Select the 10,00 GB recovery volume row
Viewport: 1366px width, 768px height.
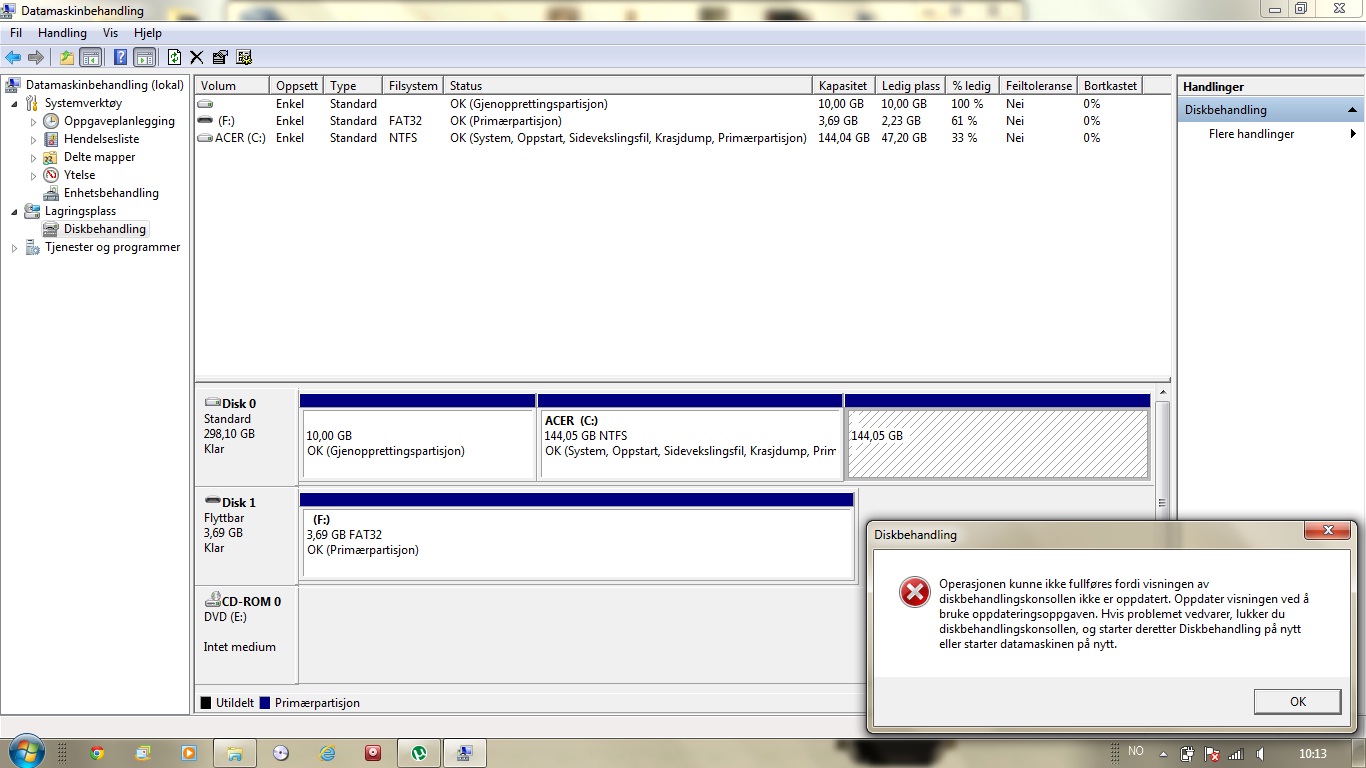683,104
